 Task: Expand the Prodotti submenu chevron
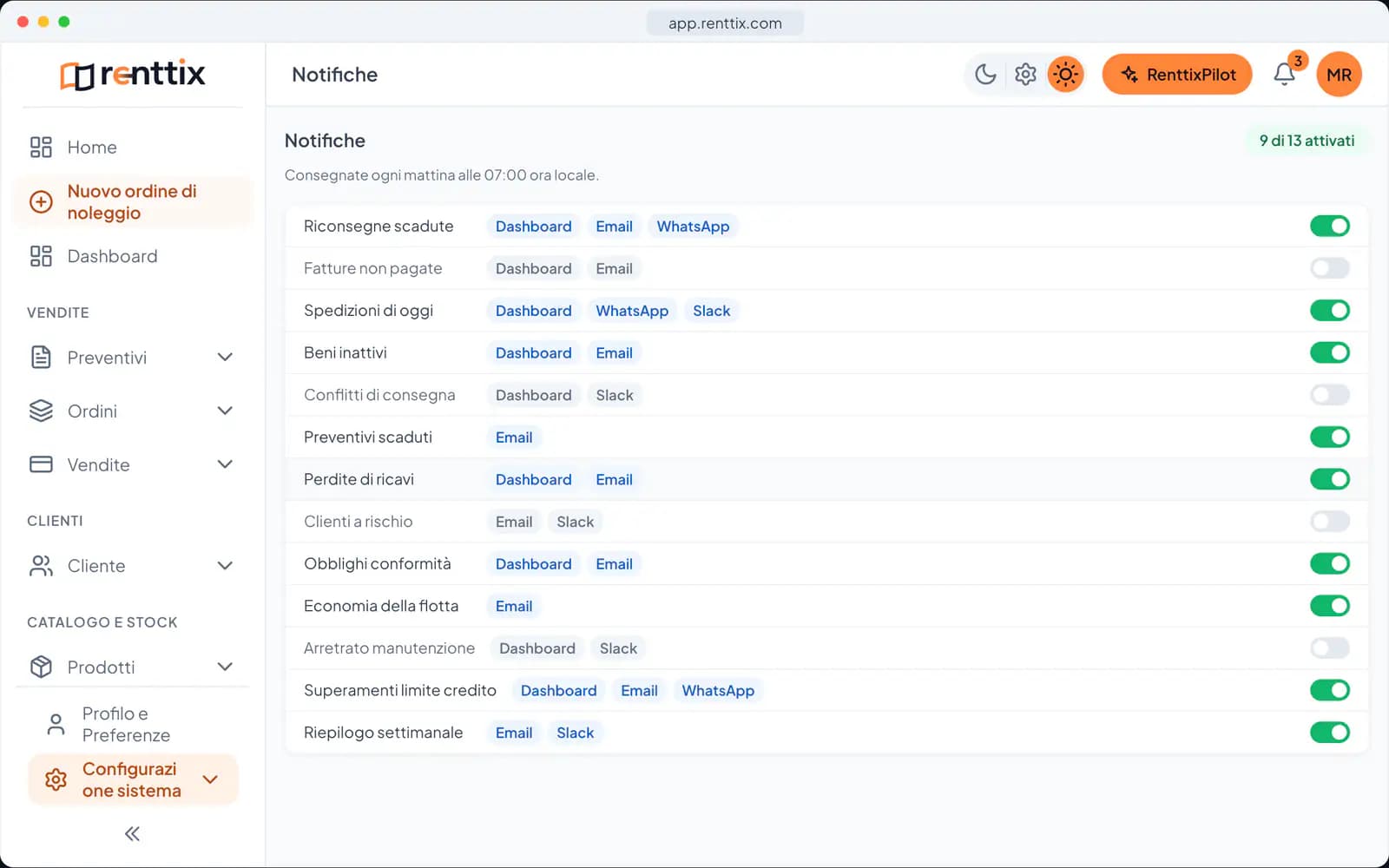(225, 667)
